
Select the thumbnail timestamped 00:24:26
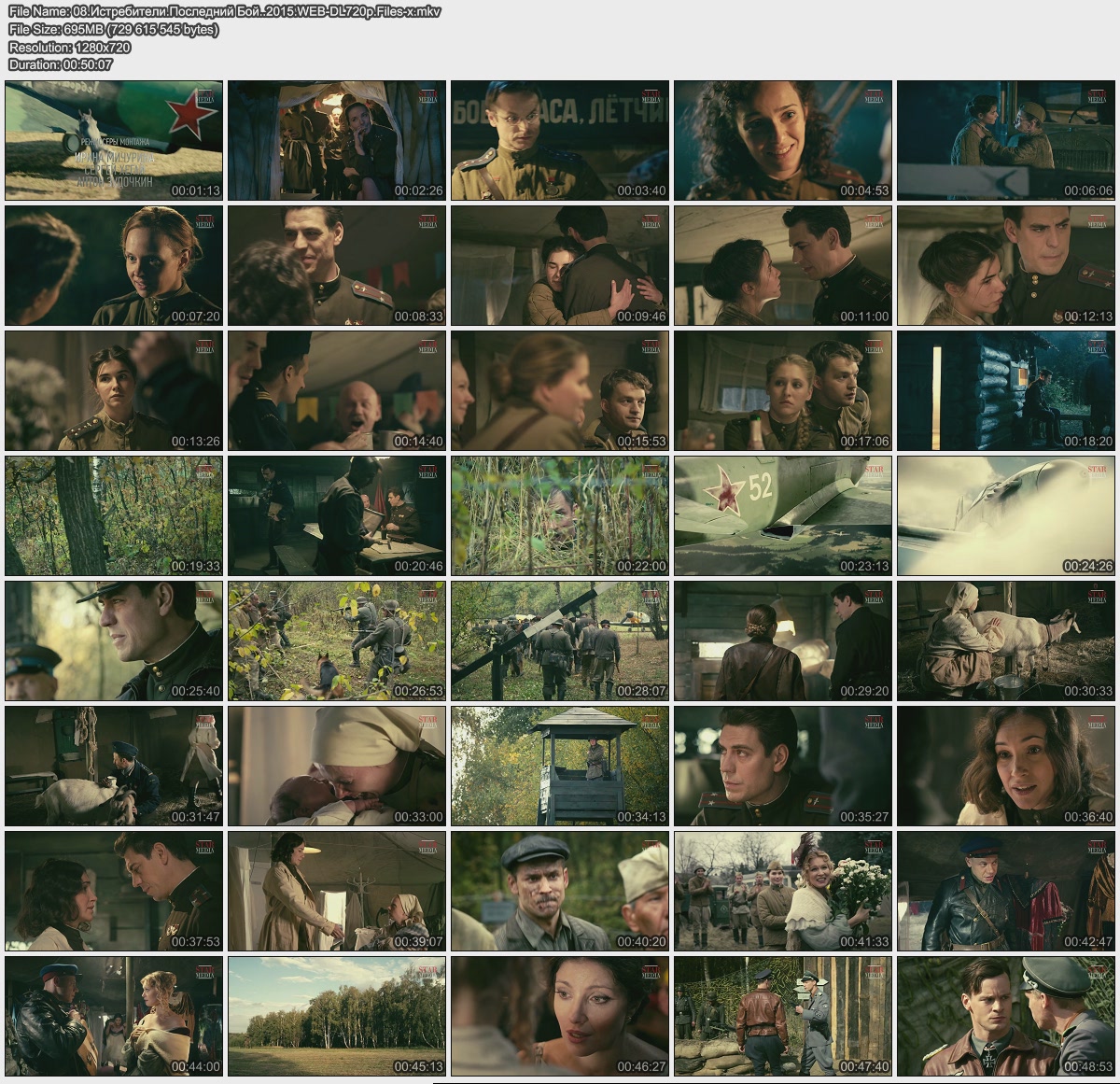(x=1006, y=515)
